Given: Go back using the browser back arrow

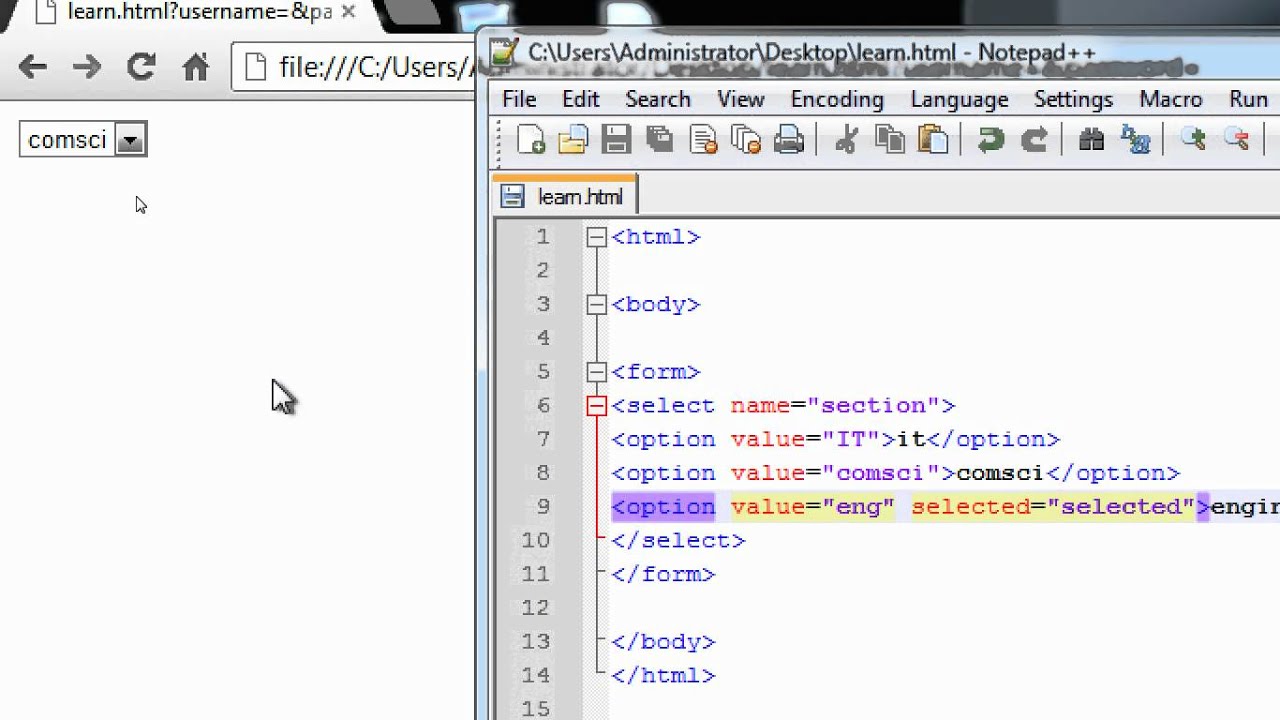Looking at the screenshot, I should (33, 67).
